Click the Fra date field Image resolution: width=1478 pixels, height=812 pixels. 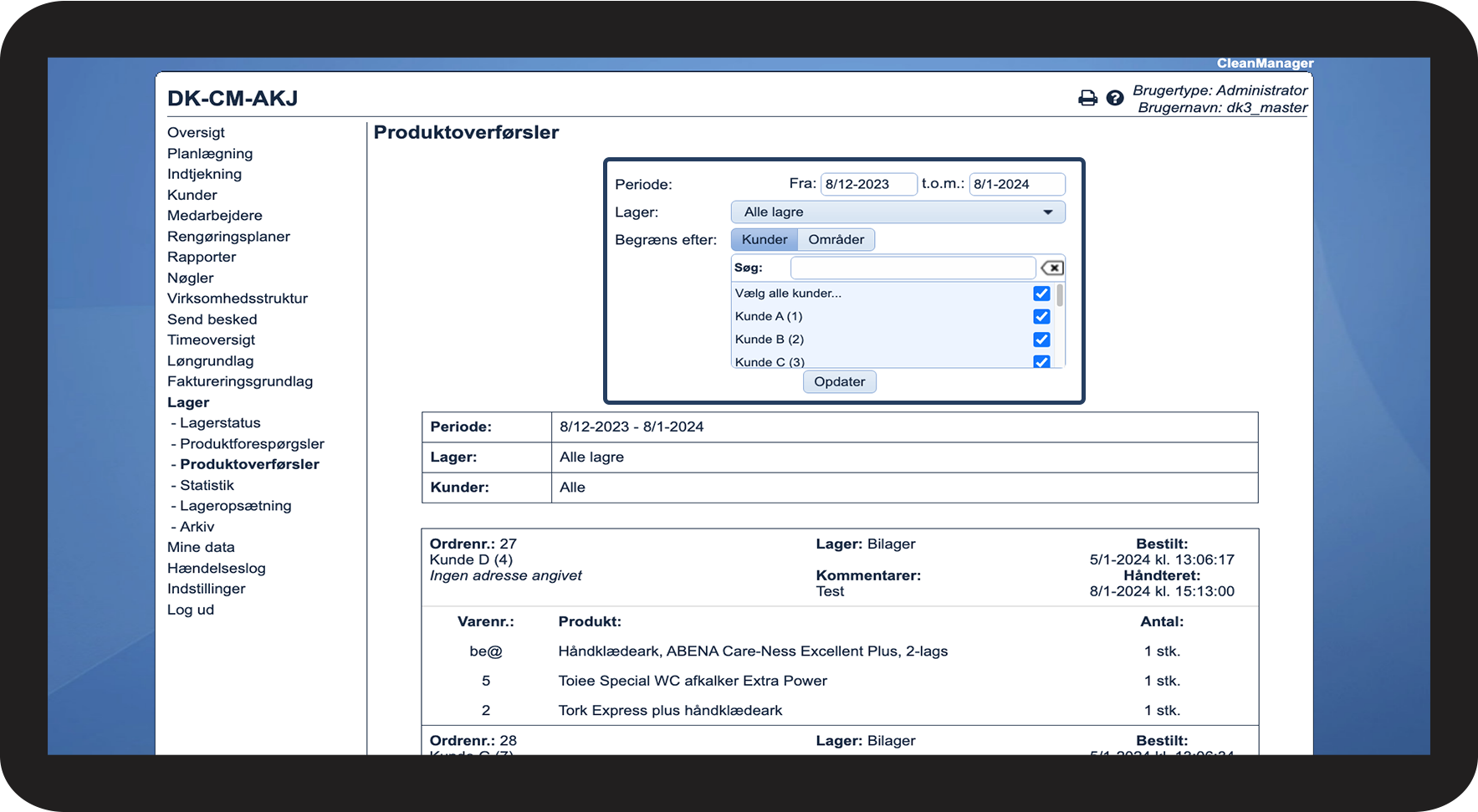[868, 185]
